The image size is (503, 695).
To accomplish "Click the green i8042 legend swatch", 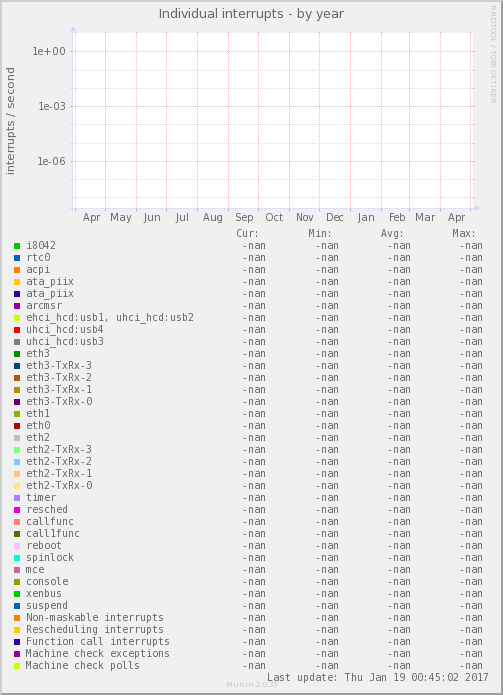I will tap(17, 246).
